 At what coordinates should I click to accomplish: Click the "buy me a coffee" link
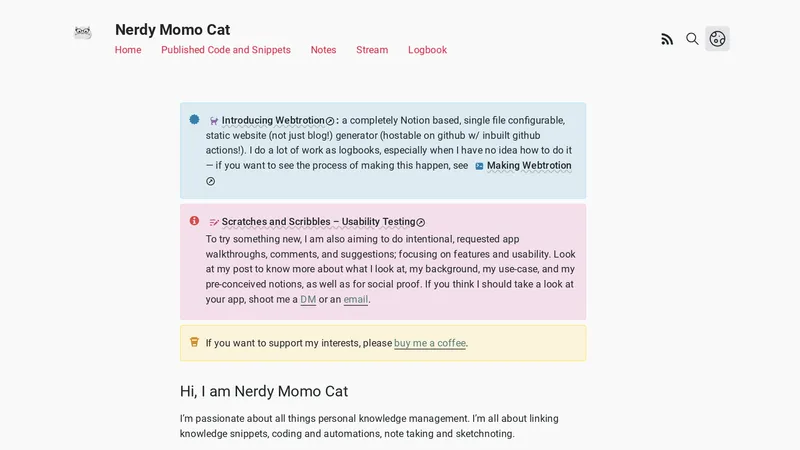click(x=430, y=343)
